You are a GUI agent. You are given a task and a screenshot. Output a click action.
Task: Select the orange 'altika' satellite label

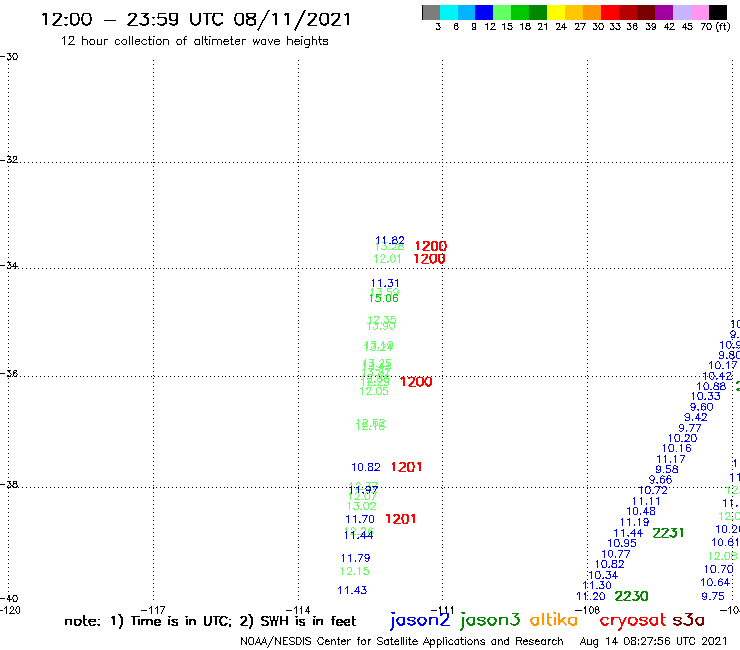pyautogui.click(x=554, y=620)
